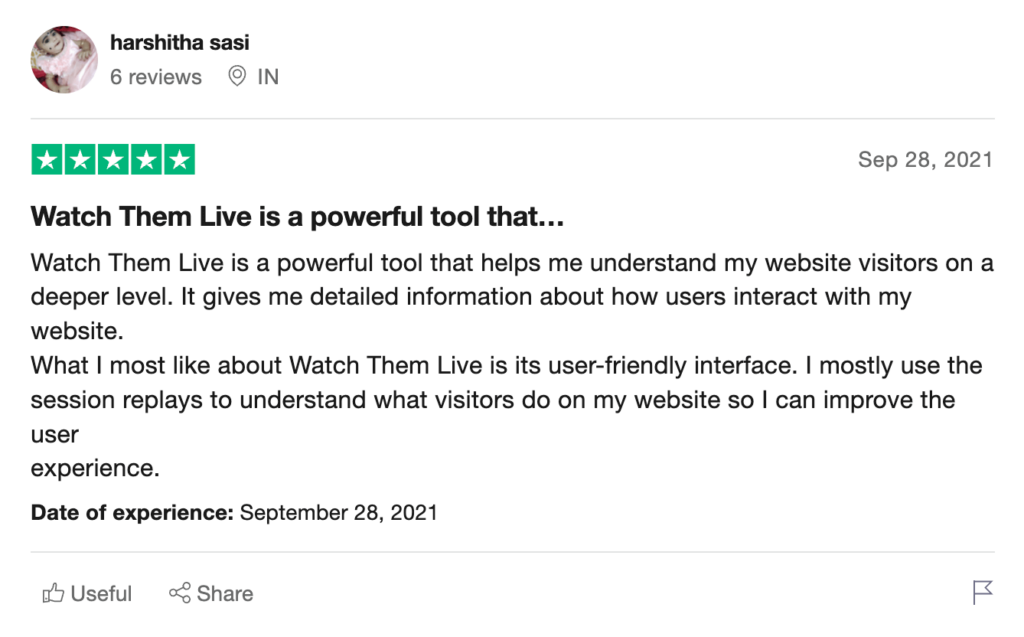Click the share network icon
The height and width of the screenshot is (637, 1024).
point(180,593)
